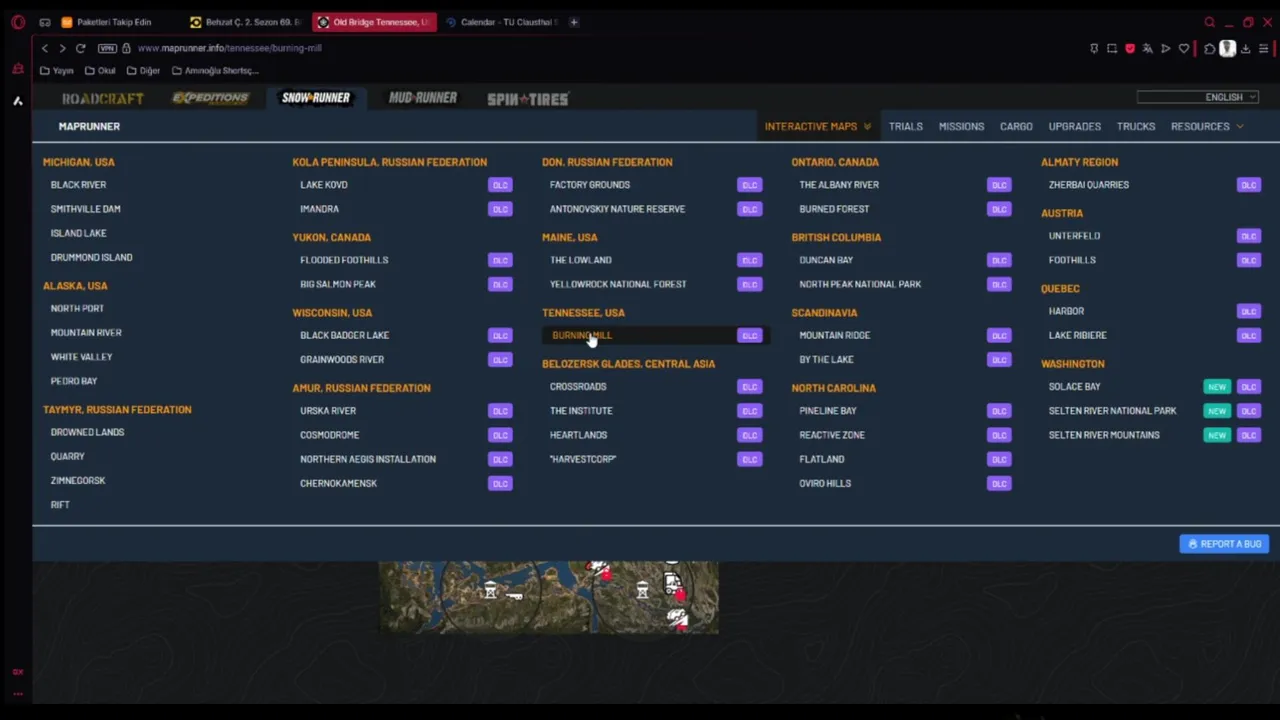Expand the Resources dropdown menu
The height and width of the screenshot is (720, 1280).
[x=1207, y=127]
